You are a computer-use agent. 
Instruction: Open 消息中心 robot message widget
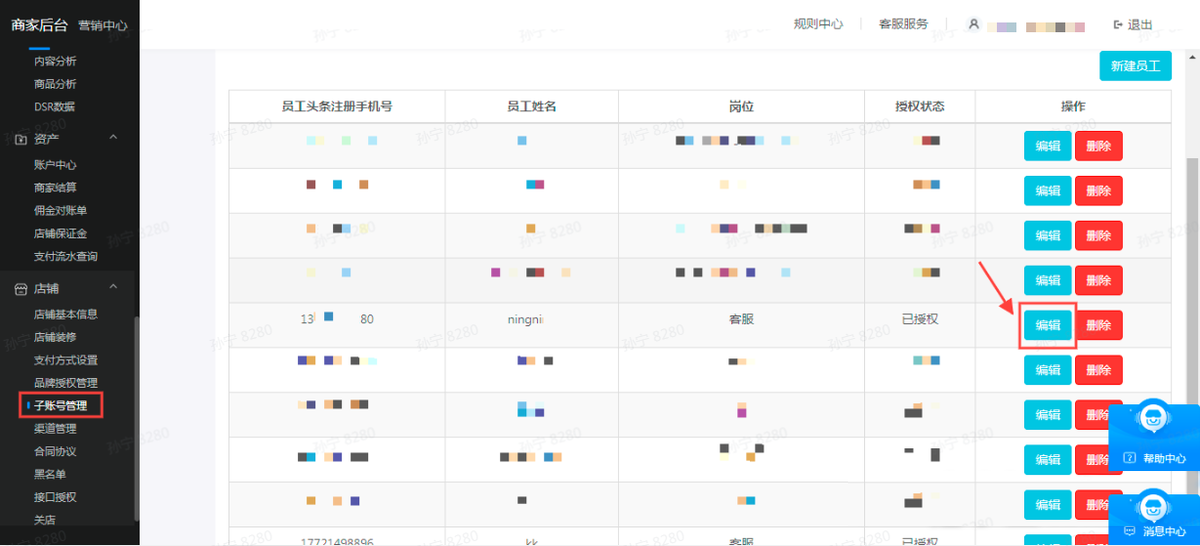[1155, 515]
